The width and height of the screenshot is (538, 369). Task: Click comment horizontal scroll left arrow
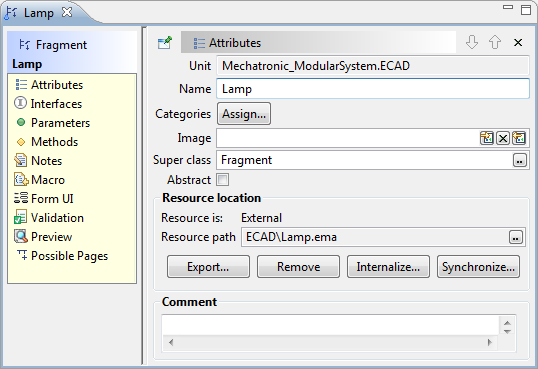(171, 342)
